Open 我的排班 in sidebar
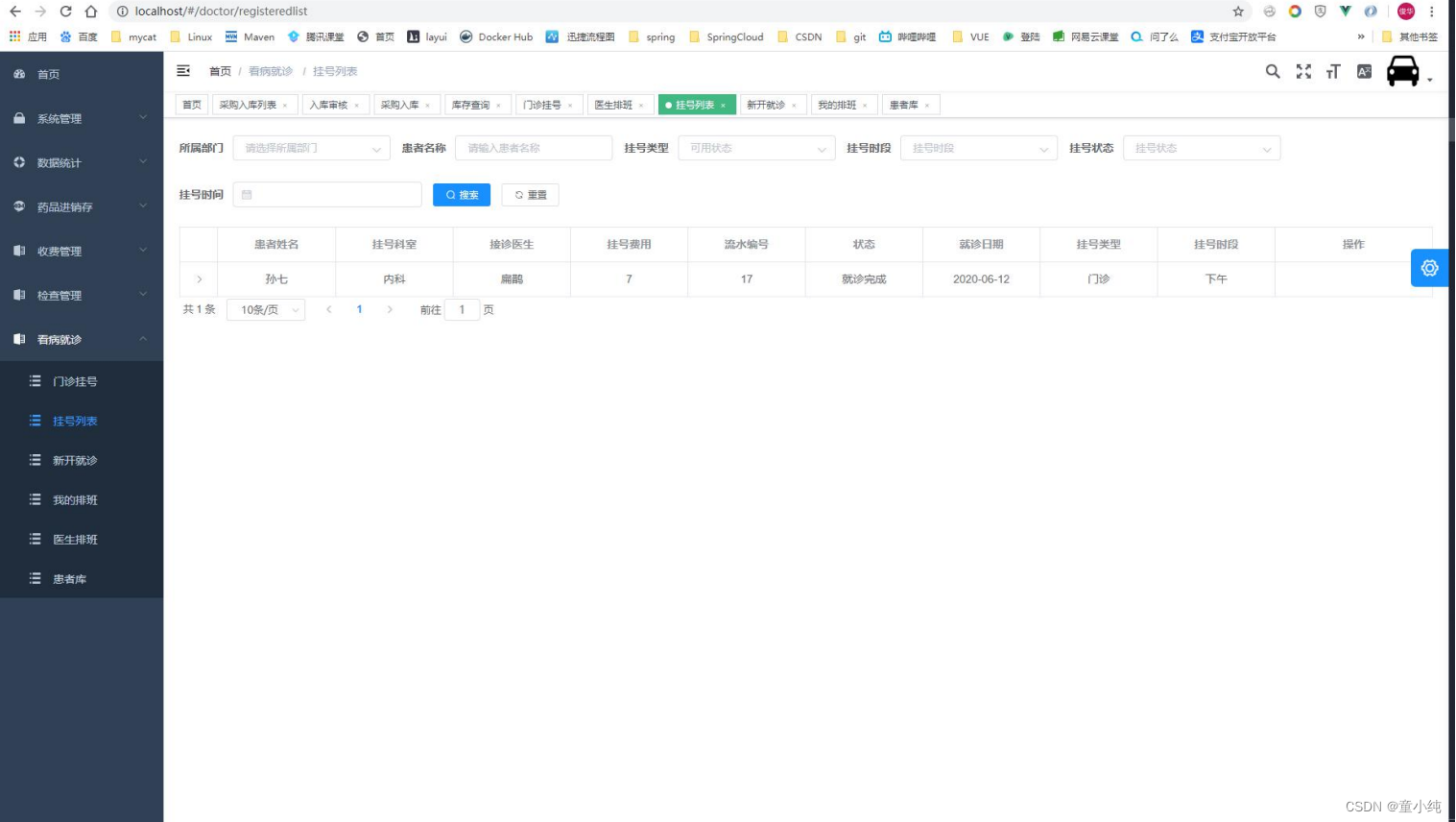 82,499
